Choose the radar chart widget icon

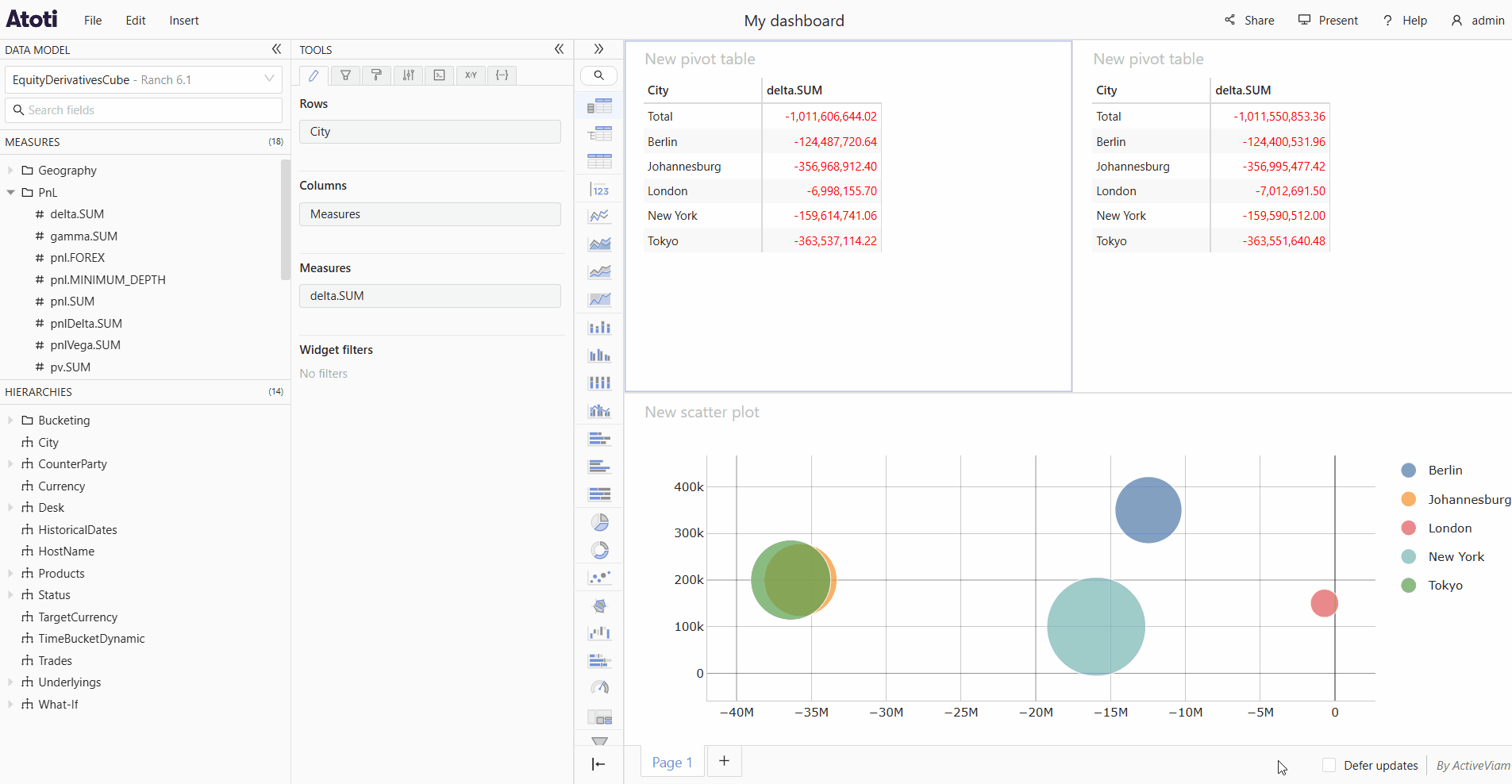point(600,605)
